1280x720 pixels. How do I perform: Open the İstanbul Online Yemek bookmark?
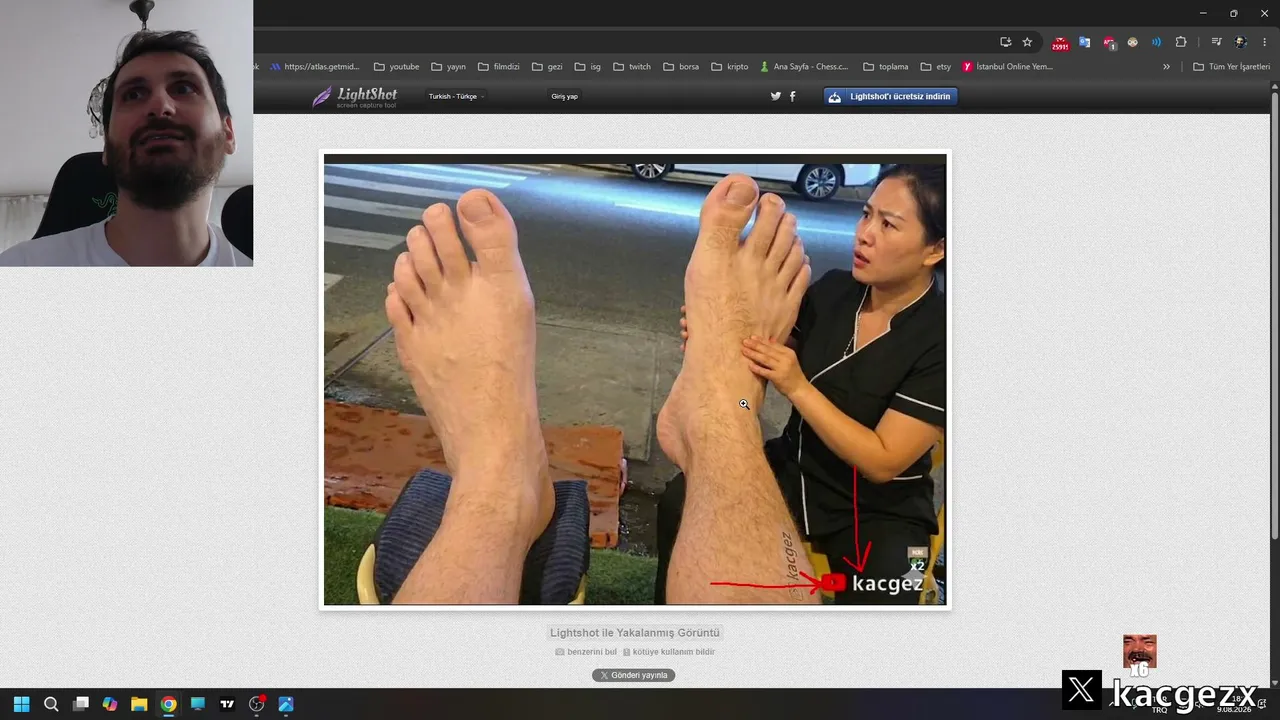click(x=1008, y=67)
